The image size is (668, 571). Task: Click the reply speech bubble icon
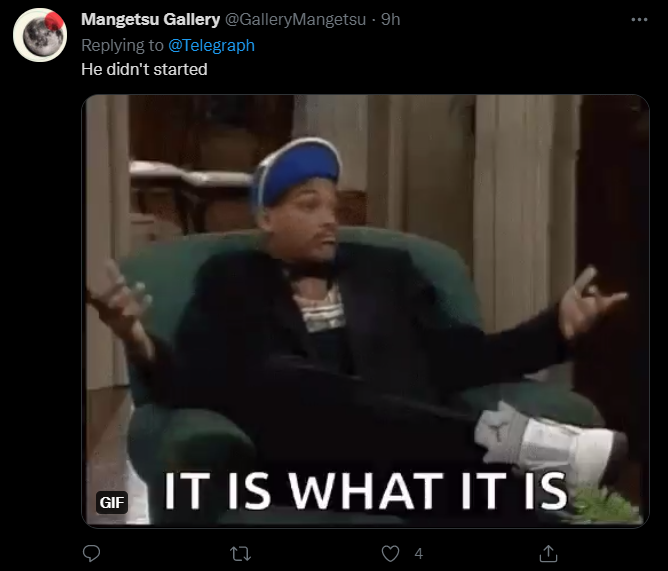[91, 554]
